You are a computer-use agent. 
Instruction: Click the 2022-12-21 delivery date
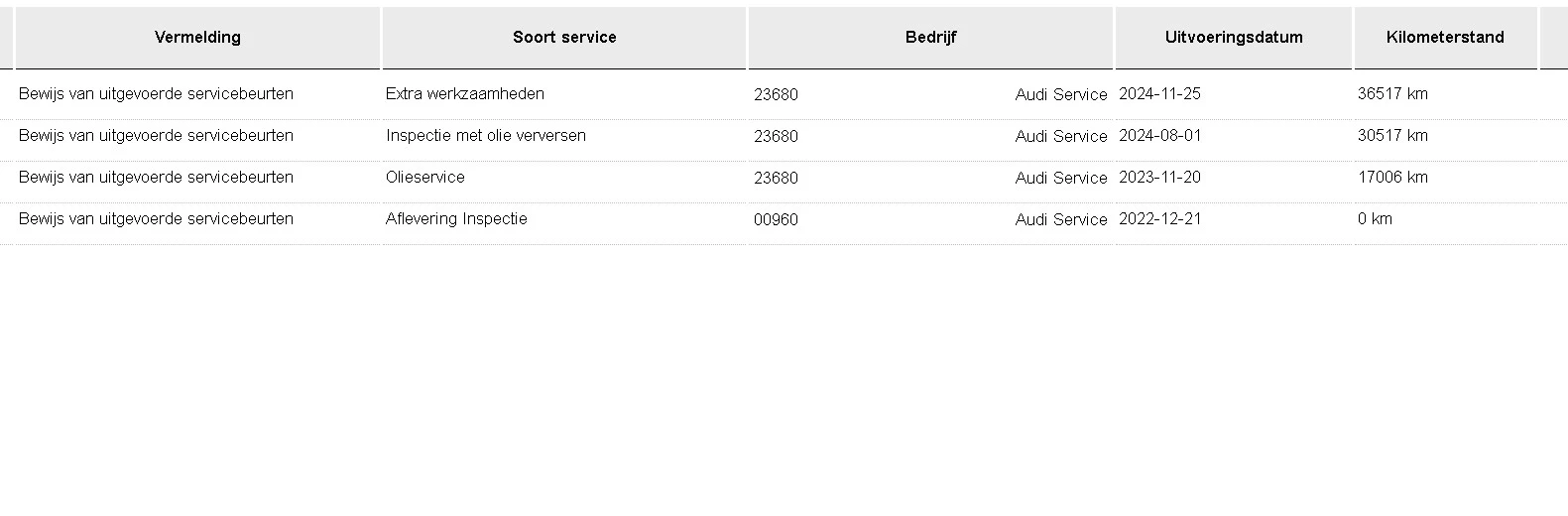[x=1159, y=219]
